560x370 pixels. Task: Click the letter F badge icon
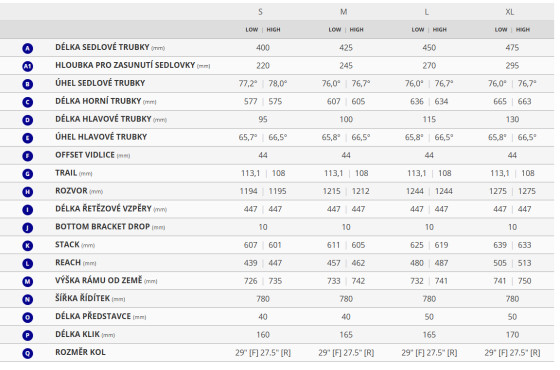click(x=28, y=156)
